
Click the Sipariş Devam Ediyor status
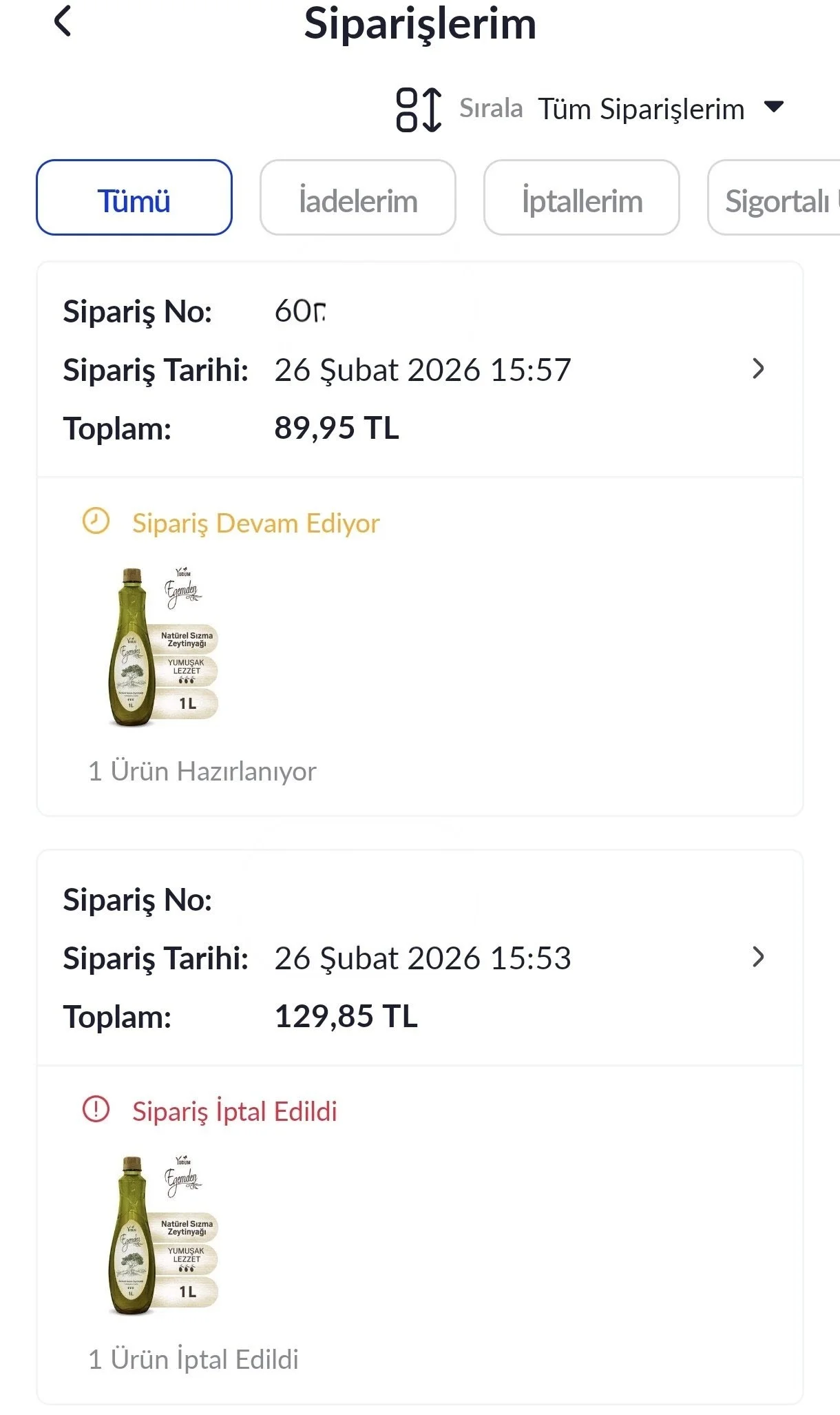[255, 524]
